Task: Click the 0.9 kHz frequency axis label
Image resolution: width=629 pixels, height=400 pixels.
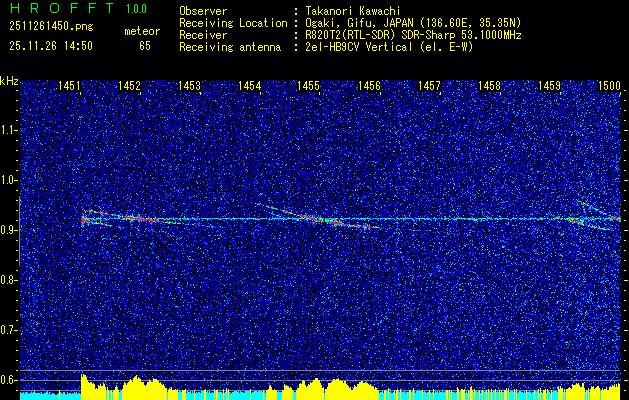Action: tap(8, 230)
